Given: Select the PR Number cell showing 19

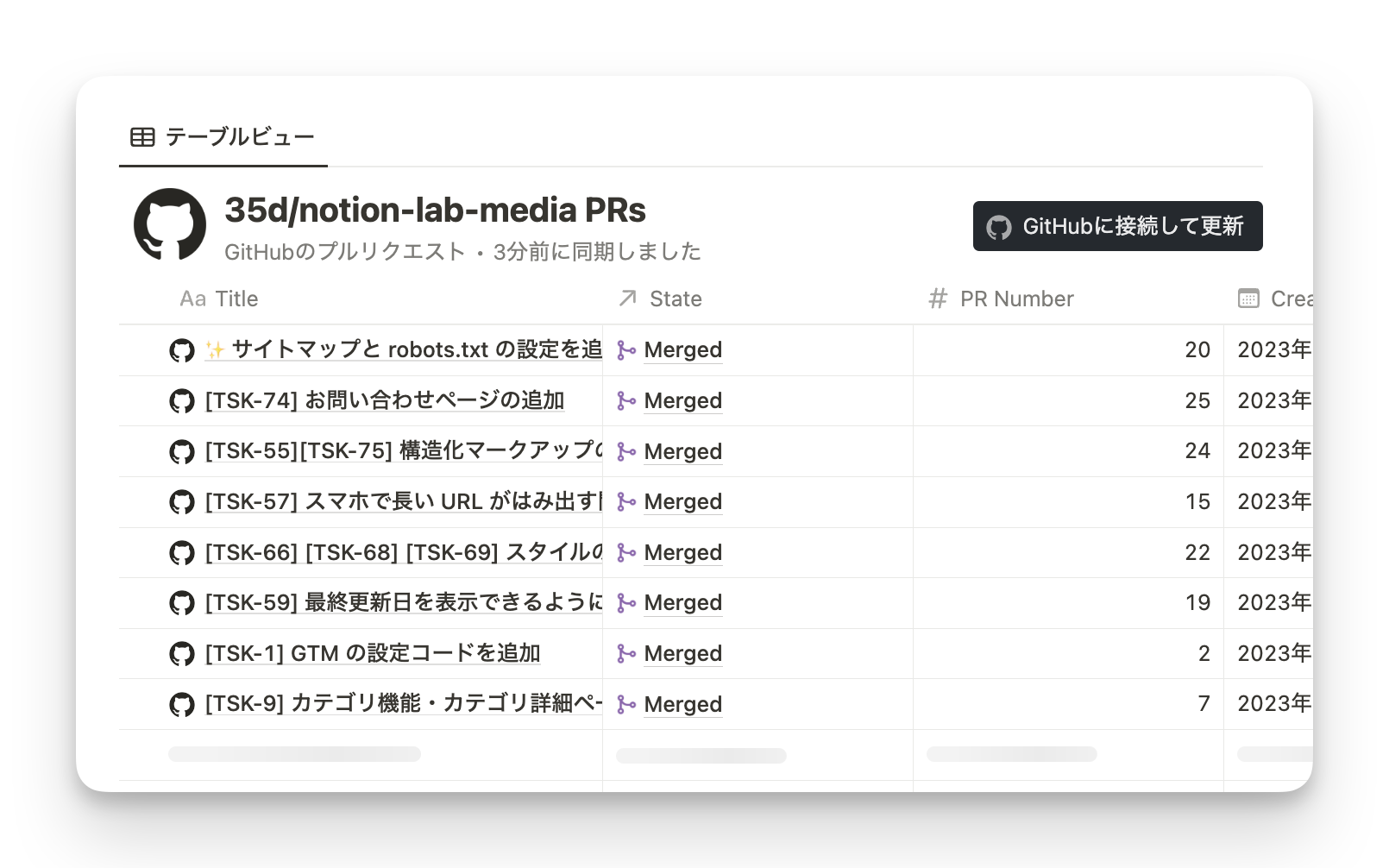Looking at the screenshot, I should tap(1068, 603).
